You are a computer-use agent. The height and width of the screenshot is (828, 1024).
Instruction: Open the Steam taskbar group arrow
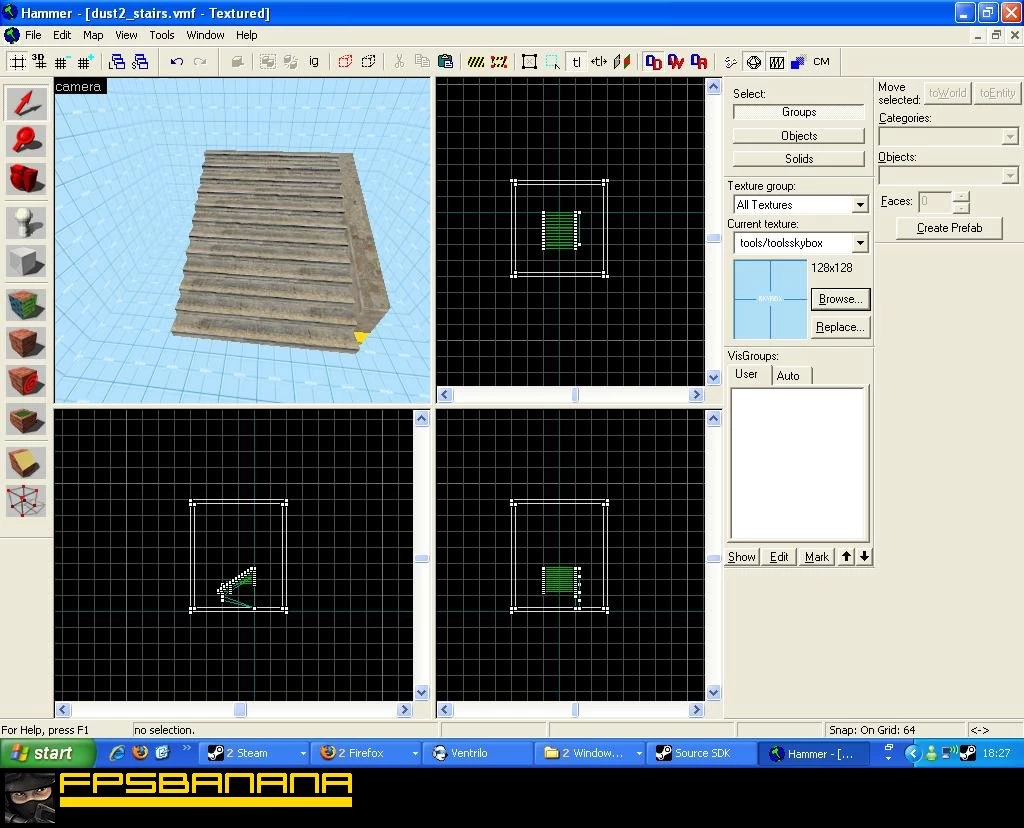pos(303,754)
